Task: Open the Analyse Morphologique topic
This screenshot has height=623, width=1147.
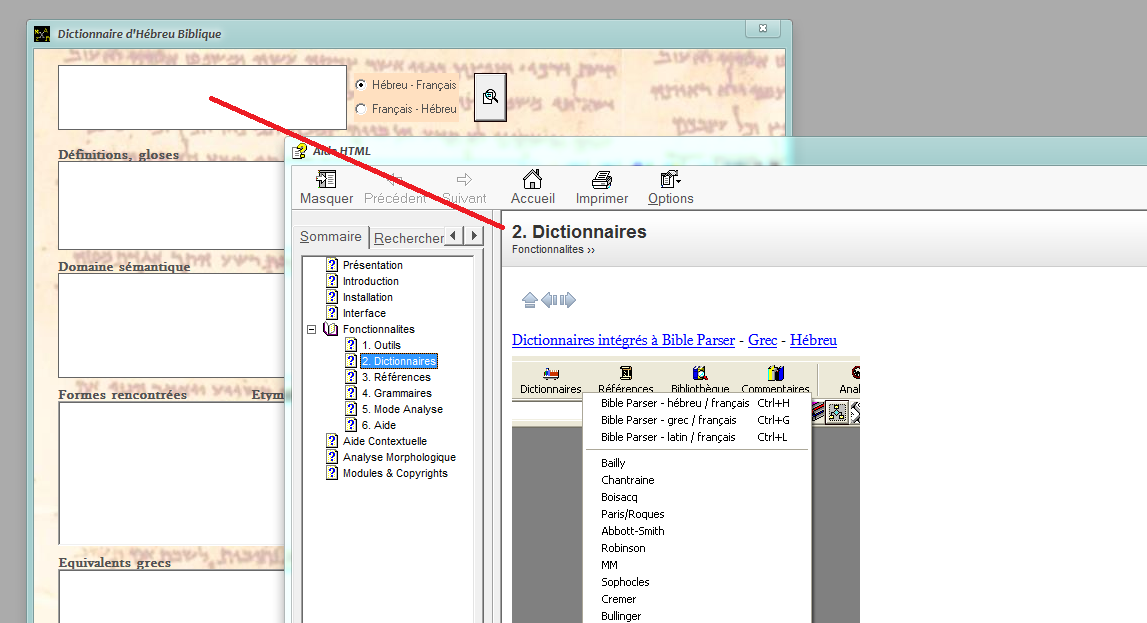Action: [399, 458]
